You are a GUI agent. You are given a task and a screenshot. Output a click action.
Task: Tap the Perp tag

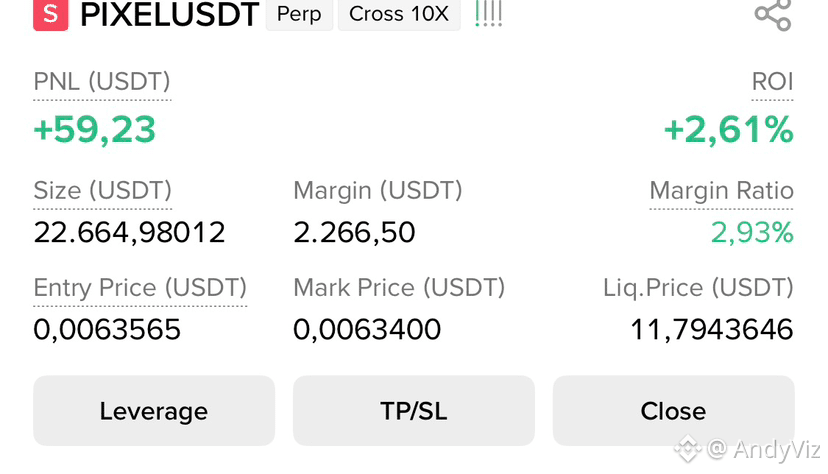click(x=299, y=14)
